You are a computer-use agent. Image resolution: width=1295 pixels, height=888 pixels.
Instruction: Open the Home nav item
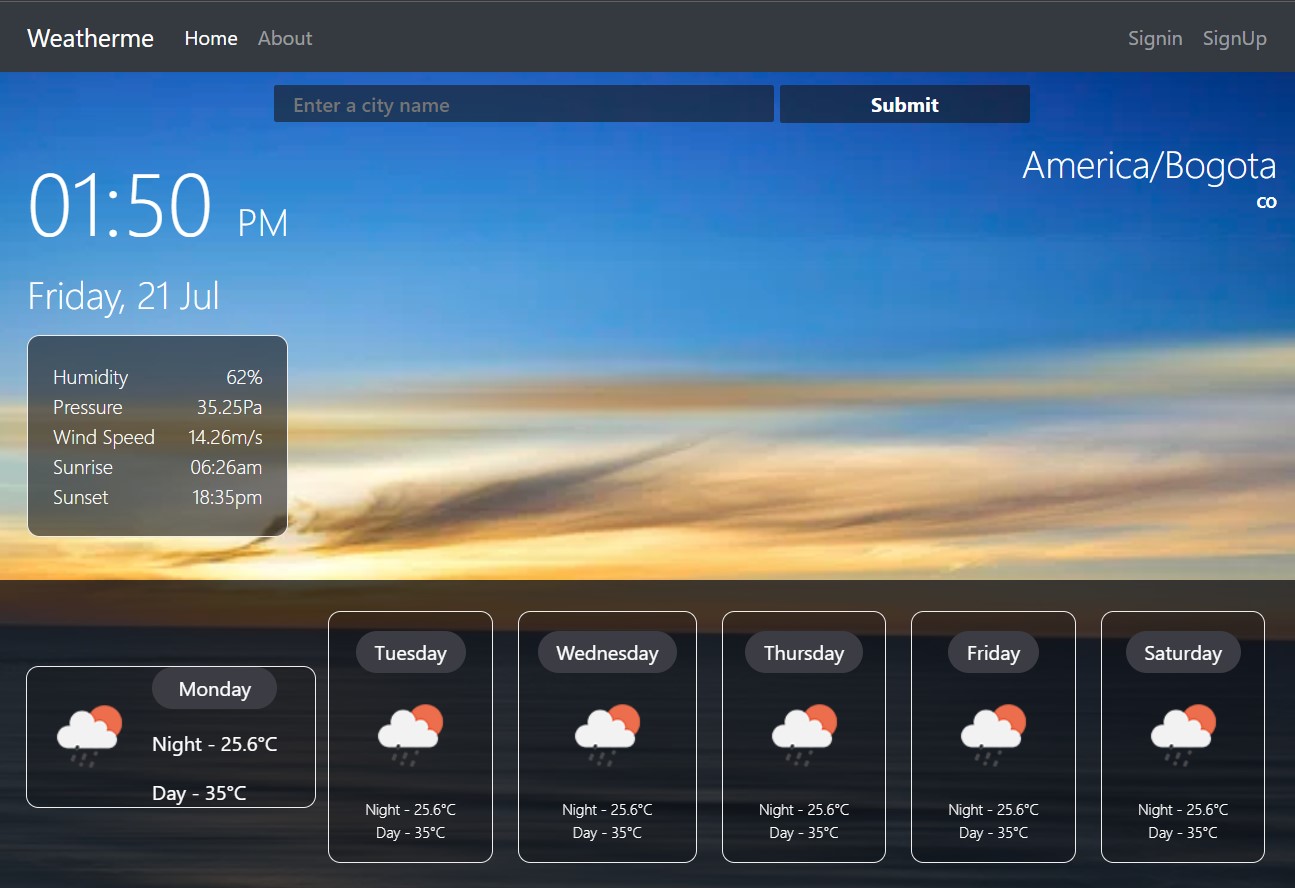point(211,38)
